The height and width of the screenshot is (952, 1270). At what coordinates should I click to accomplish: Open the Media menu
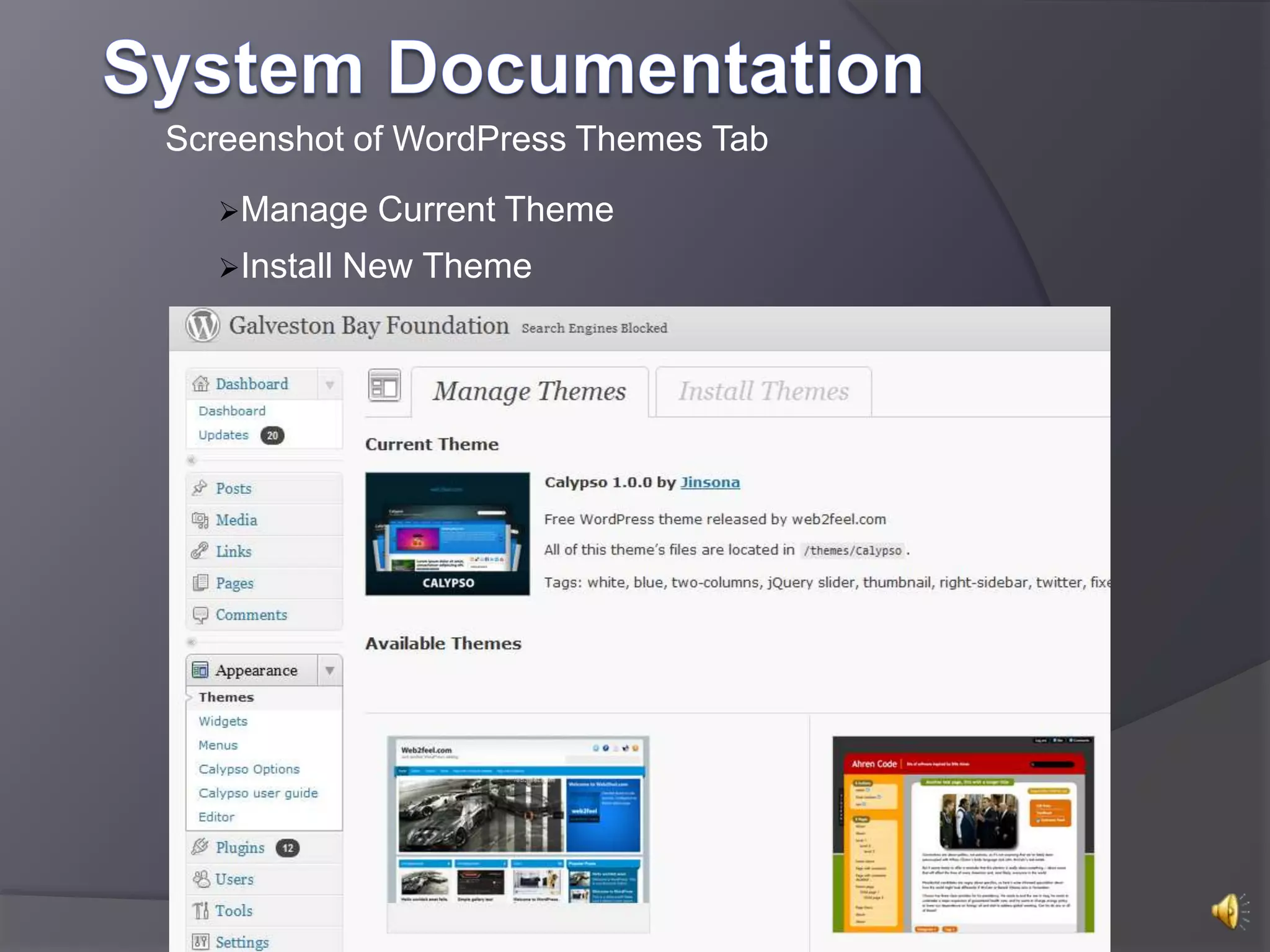236,520
